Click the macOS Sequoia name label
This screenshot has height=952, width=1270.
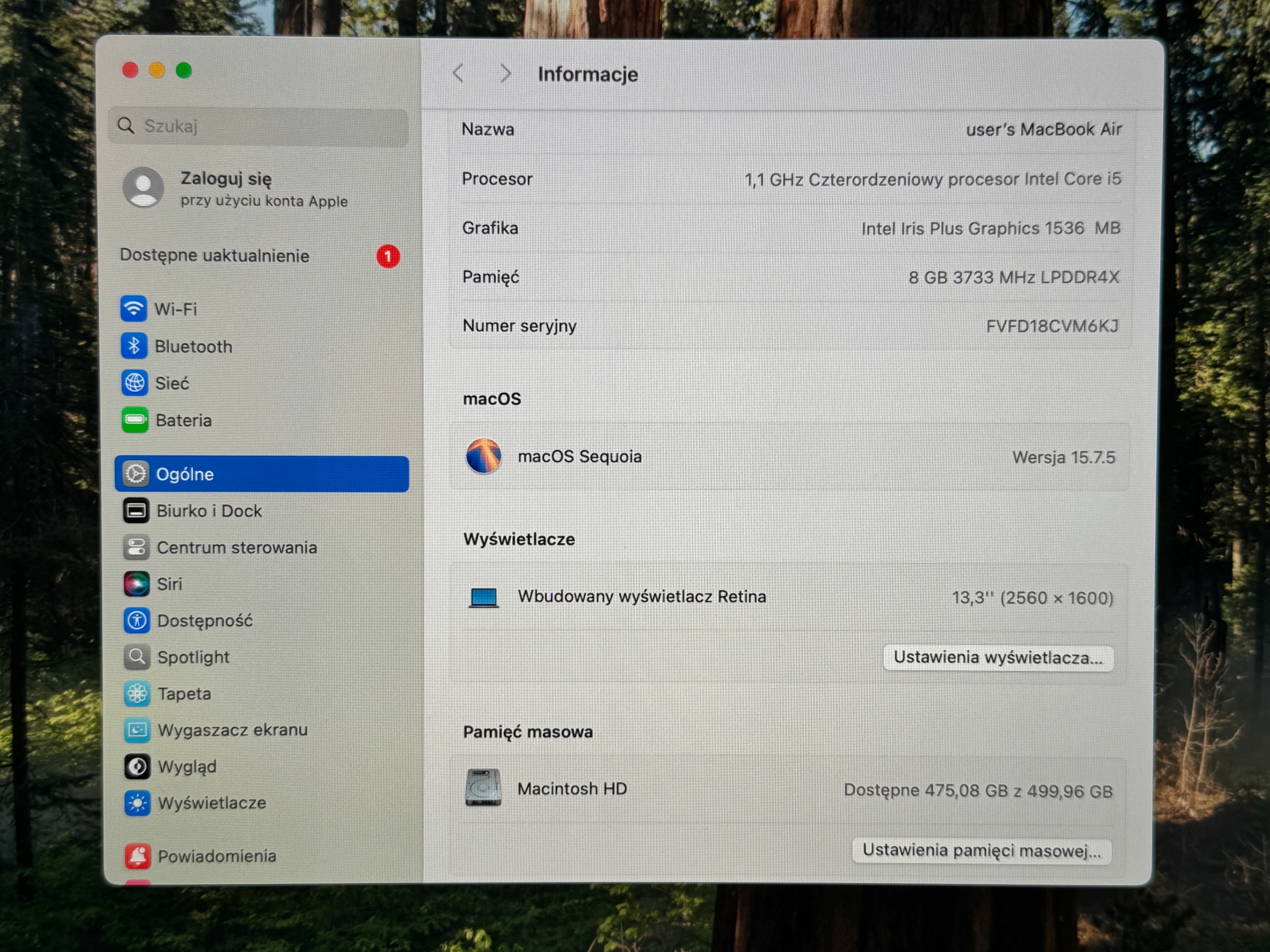coord(579,456)
